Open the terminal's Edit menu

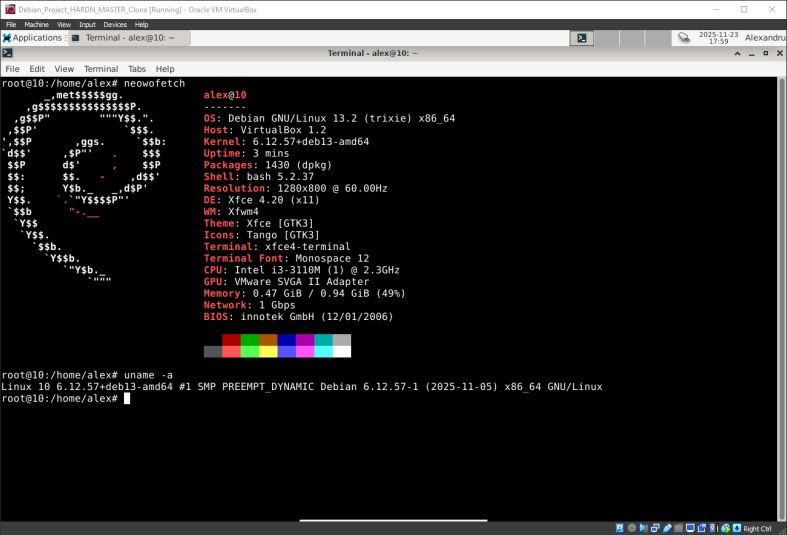[x=37, y=69]
